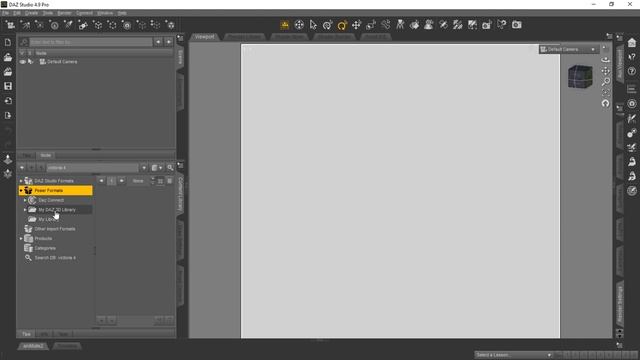Toggle visibility eye for Default Camera

coord(22,62)
